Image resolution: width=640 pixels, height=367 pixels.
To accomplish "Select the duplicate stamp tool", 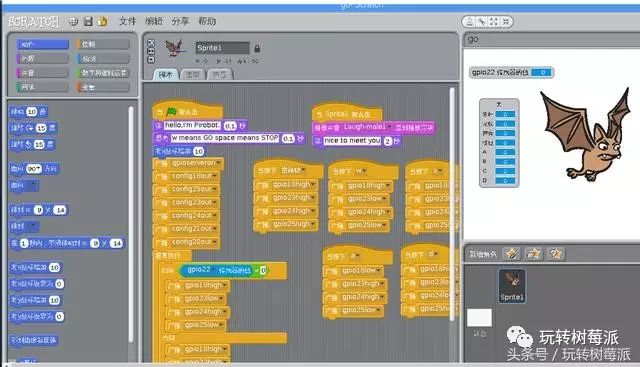I will pyautogui.click(x=470, y=22).
